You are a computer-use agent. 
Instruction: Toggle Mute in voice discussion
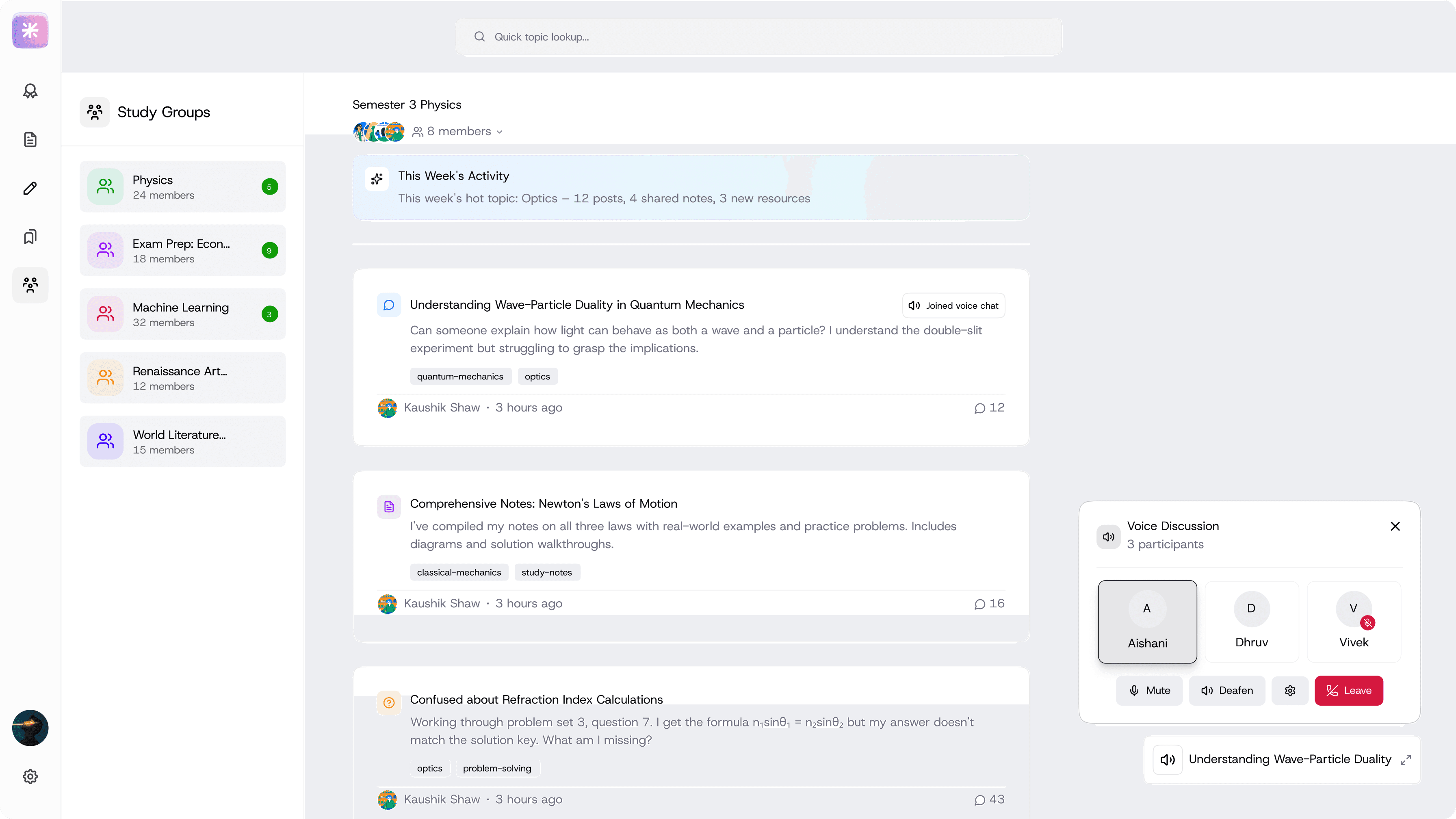[x=1149, y=690]
